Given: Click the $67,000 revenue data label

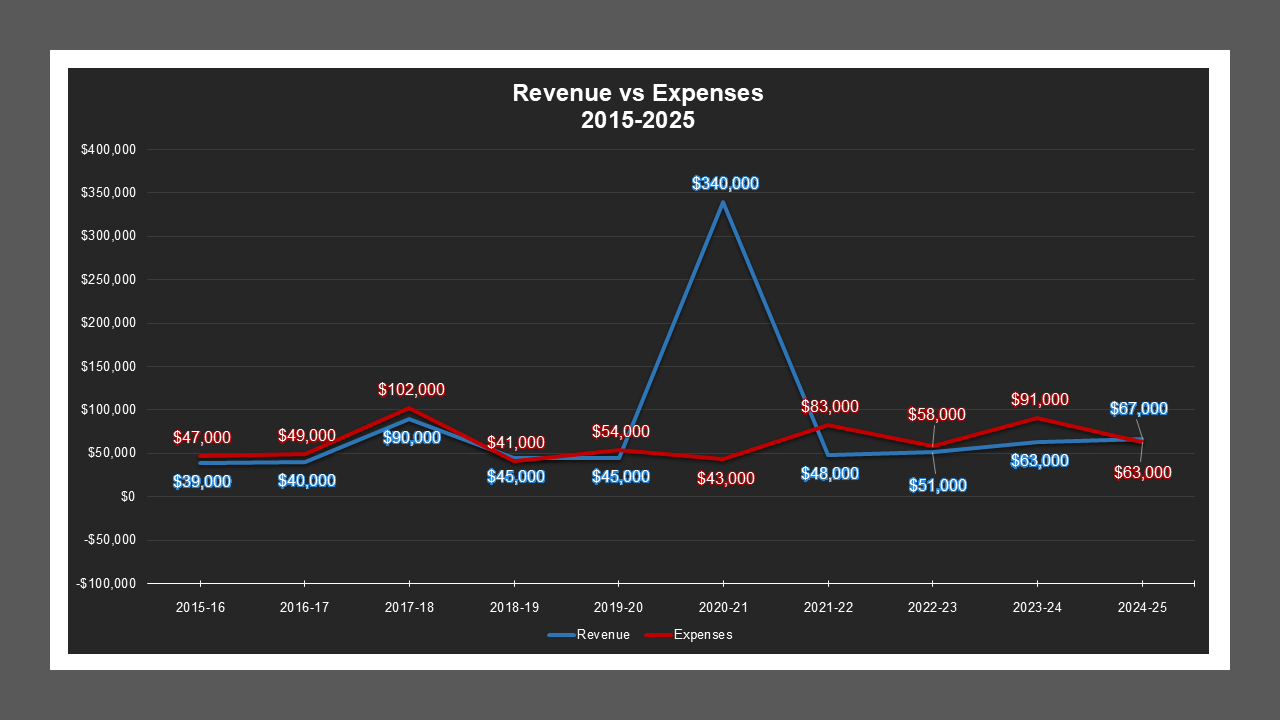Looking at the screenshot, I should pyautogui.click(x=1138, y=408).
